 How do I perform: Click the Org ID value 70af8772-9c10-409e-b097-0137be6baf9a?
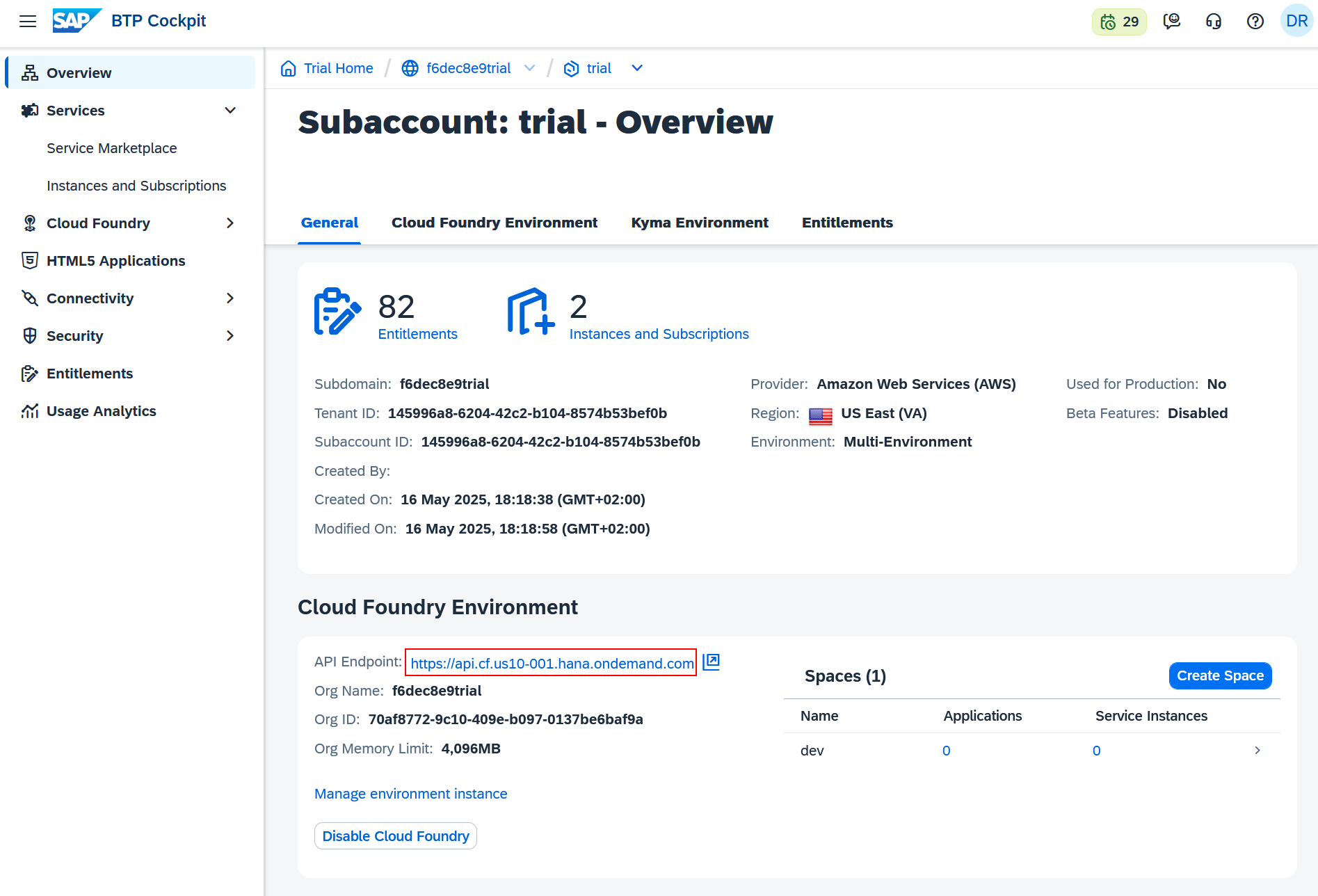[x=506, y=719]
